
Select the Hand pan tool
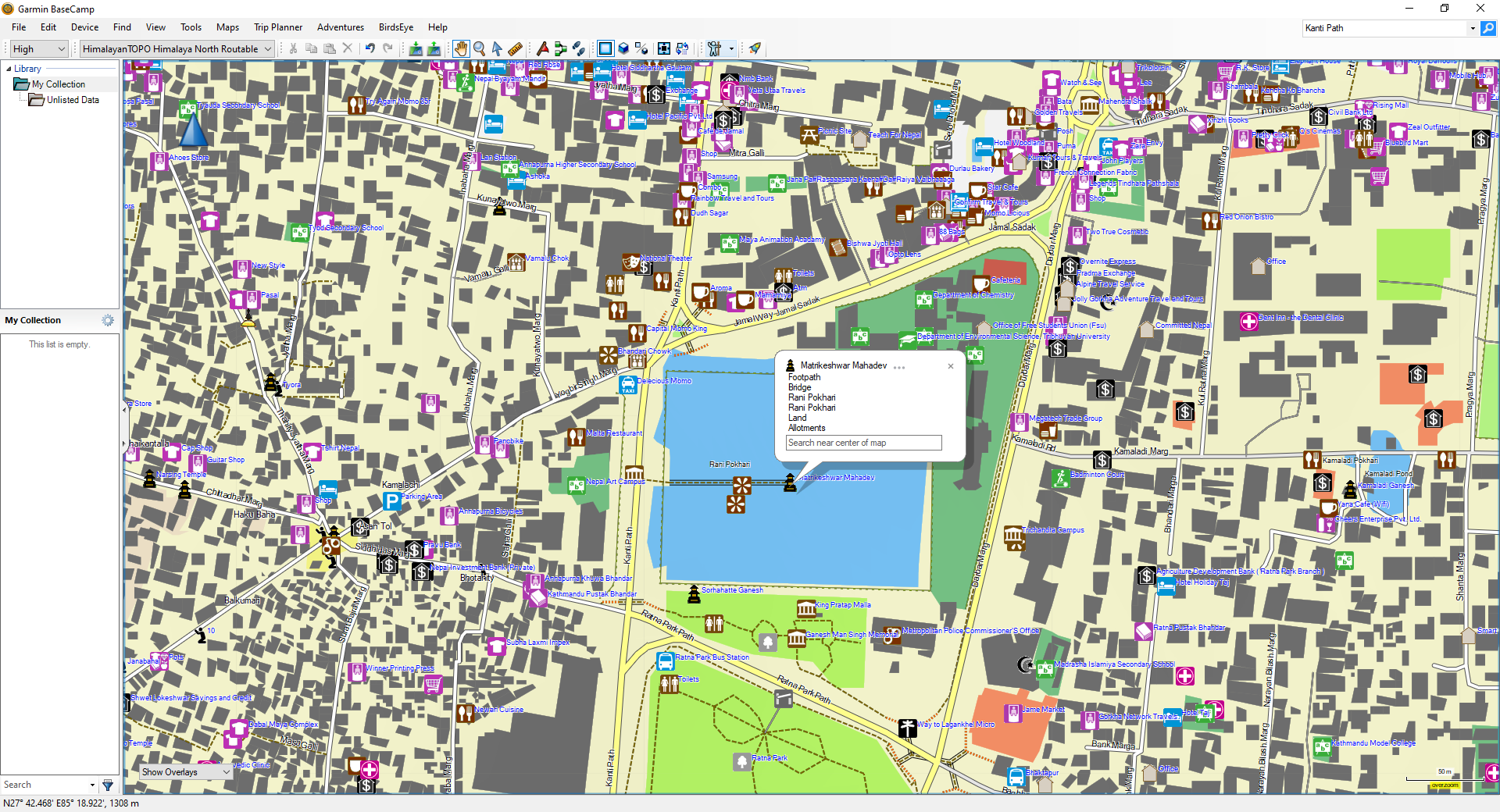(x=461, y=48)
